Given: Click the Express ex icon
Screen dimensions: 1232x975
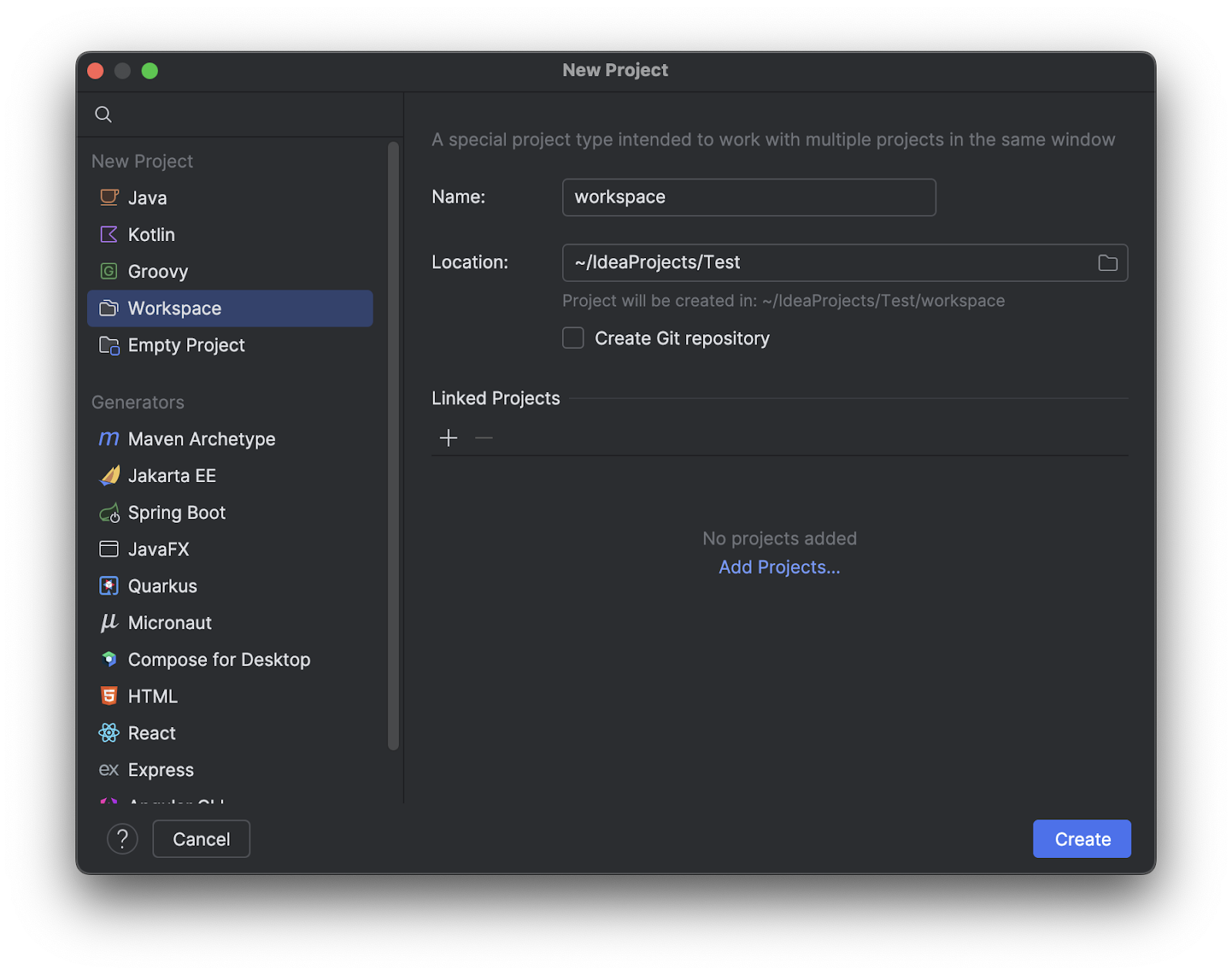Looking at the screenshot, I should tap(109, 770).
